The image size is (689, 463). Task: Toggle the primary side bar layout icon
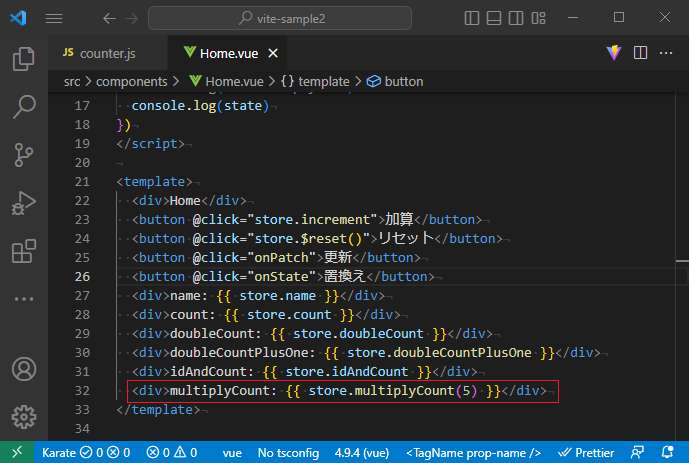point(471,18)
